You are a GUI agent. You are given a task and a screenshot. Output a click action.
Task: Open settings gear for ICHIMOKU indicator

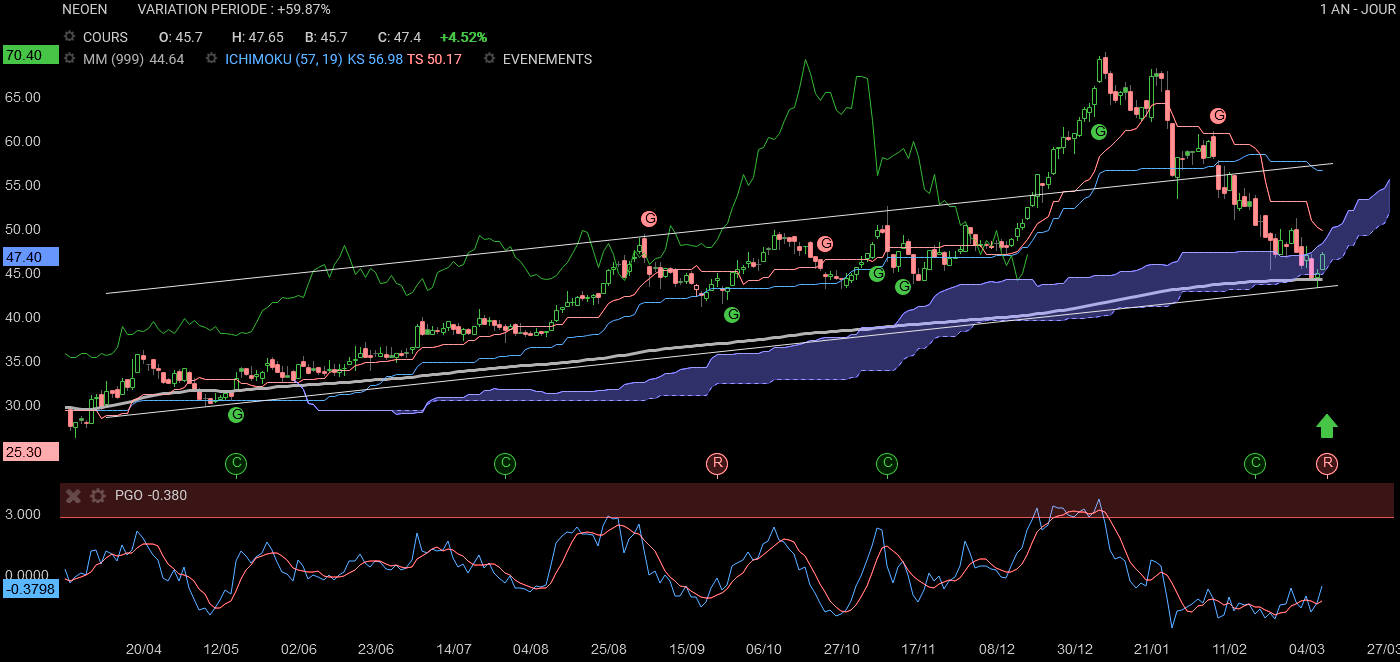[x=211, y=59]
